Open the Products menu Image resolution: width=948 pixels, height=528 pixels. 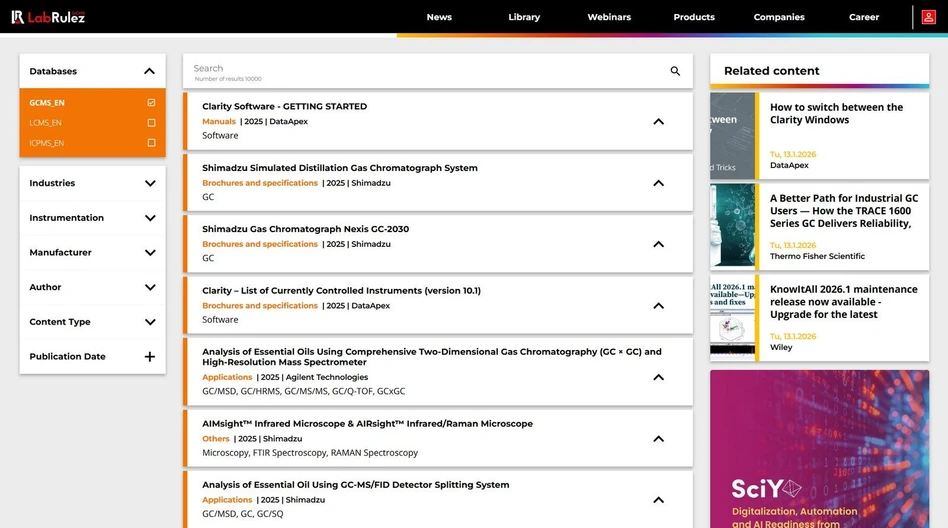(694, 17)
